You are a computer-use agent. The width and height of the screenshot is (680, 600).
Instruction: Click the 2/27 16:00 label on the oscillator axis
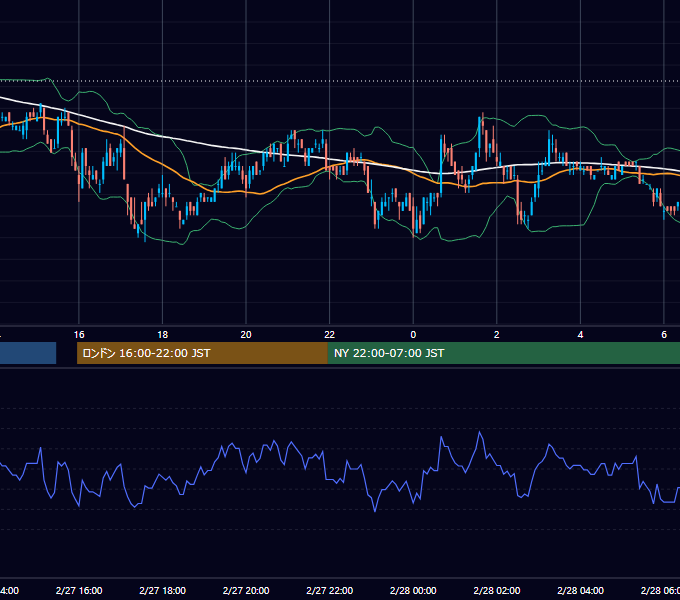click(x=79, y=590)
